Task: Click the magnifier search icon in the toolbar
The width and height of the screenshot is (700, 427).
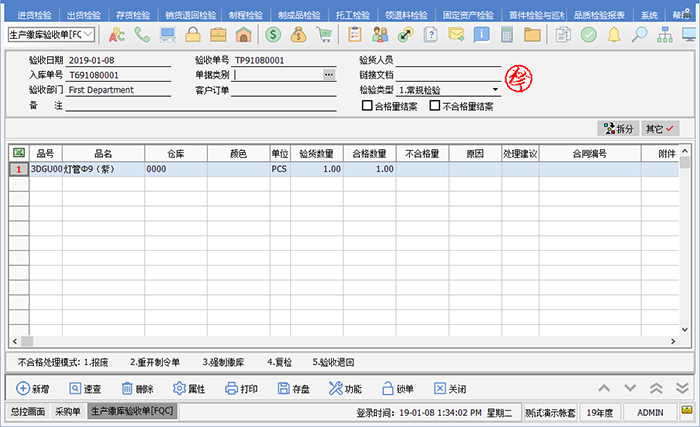Action: (639, 35)
